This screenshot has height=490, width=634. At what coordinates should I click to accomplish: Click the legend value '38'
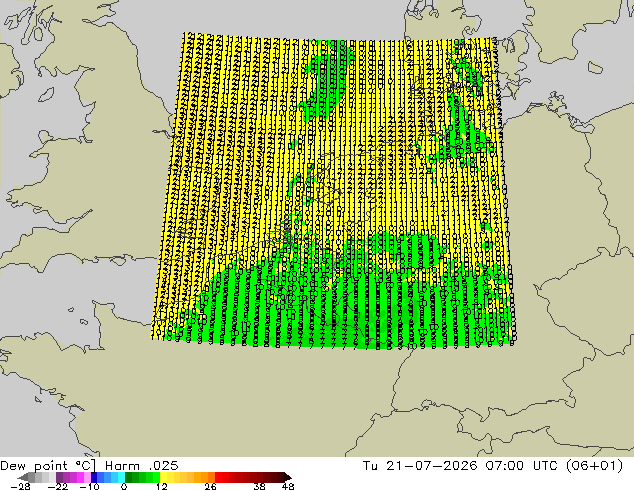pyautogui.click(x=259, y=486)
